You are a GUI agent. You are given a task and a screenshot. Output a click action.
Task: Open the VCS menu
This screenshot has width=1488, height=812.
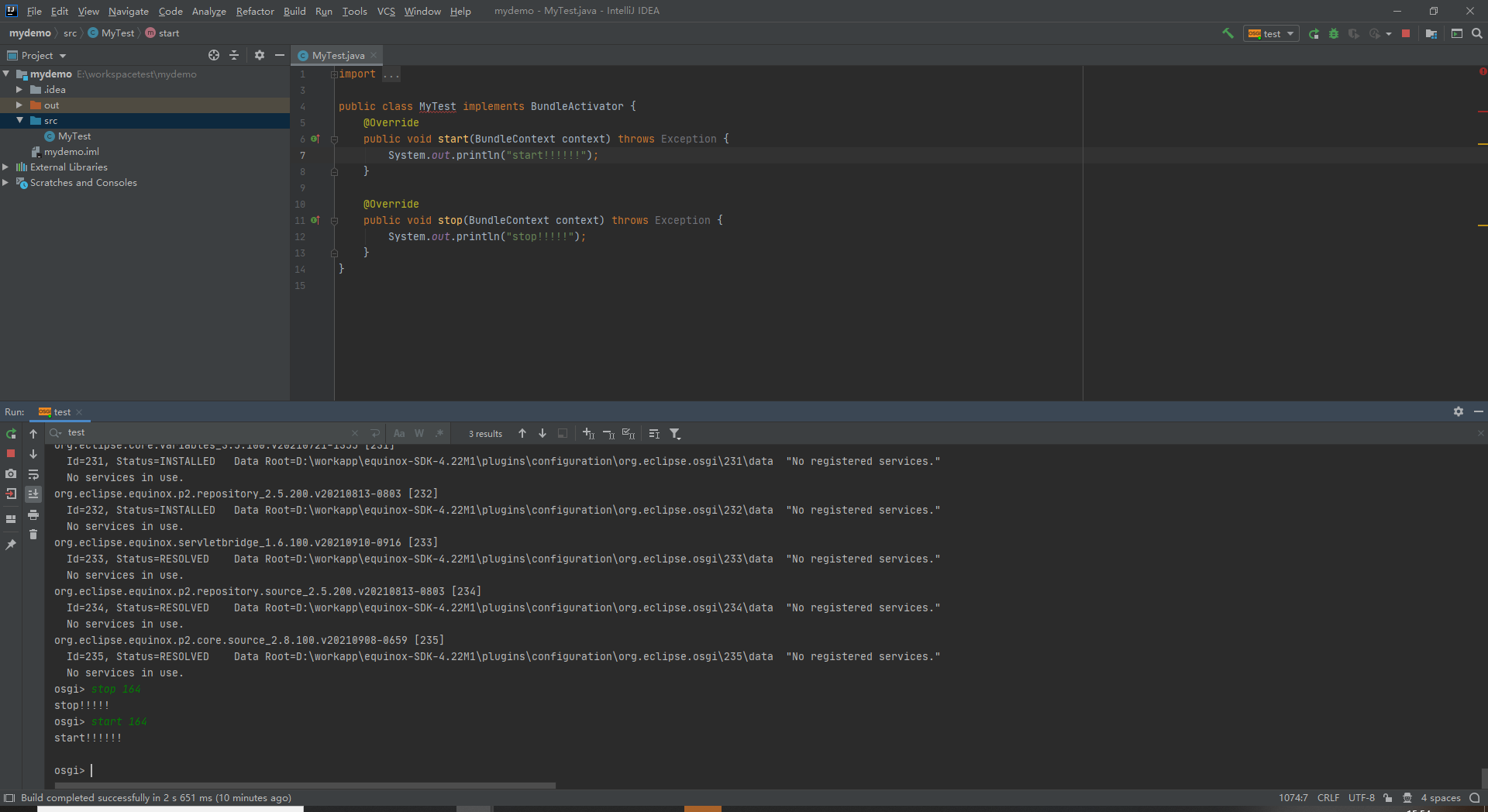[386, 11]
